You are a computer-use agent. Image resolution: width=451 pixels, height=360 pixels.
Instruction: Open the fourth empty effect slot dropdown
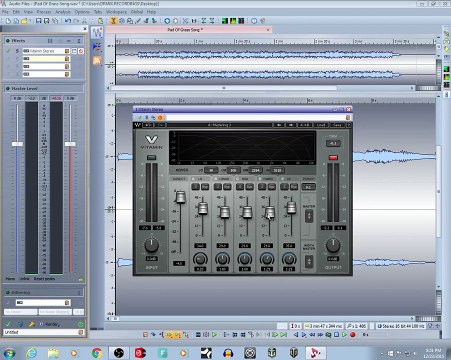[x=46, y=74]
